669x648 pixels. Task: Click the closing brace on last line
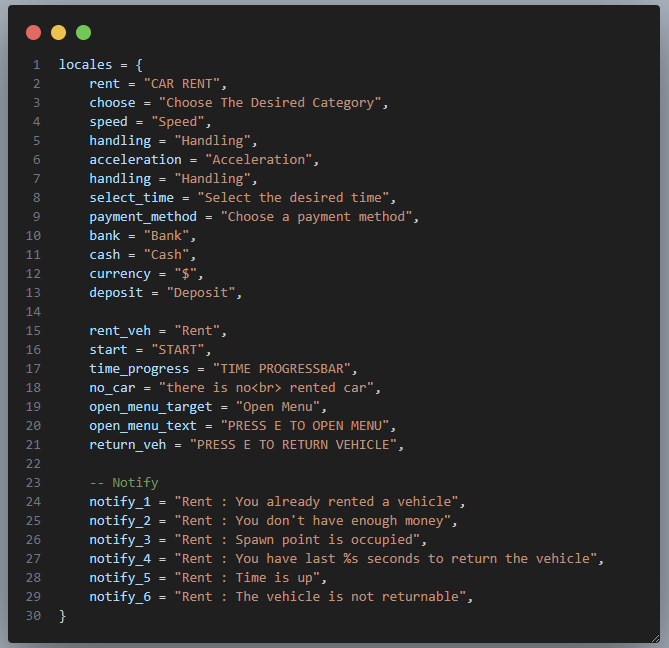pyautogui.click(x=63, y=616)
